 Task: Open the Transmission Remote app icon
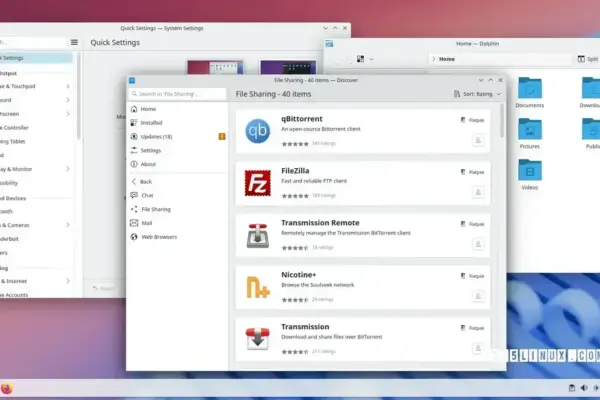click(x=258, y=235)
